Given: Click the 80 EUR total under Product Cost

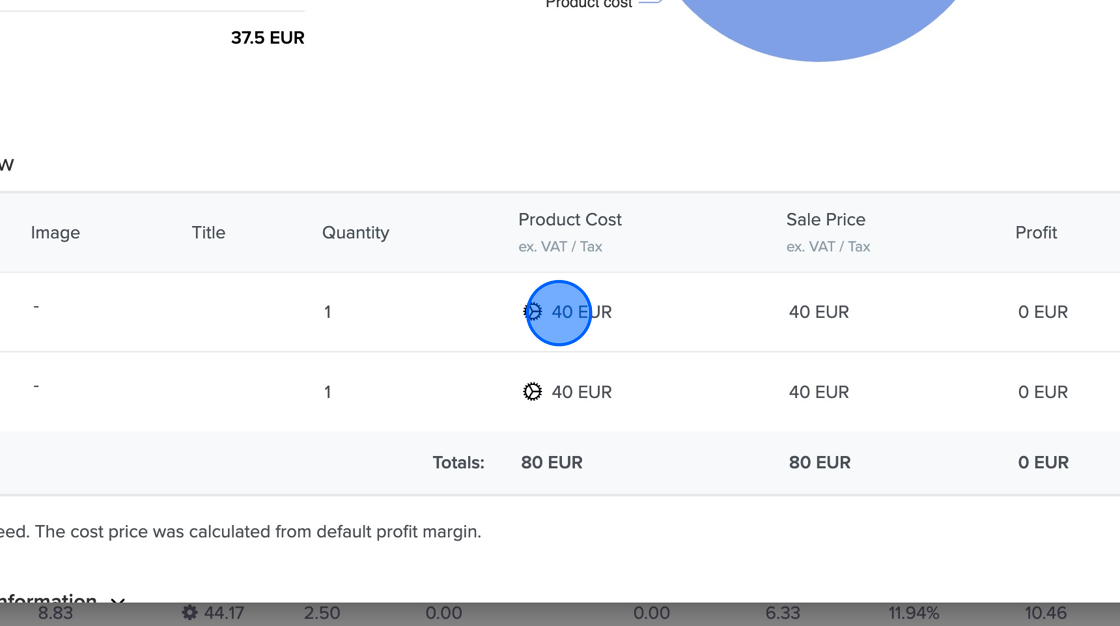Looking at the screenshot, I should tap(552, 462).
